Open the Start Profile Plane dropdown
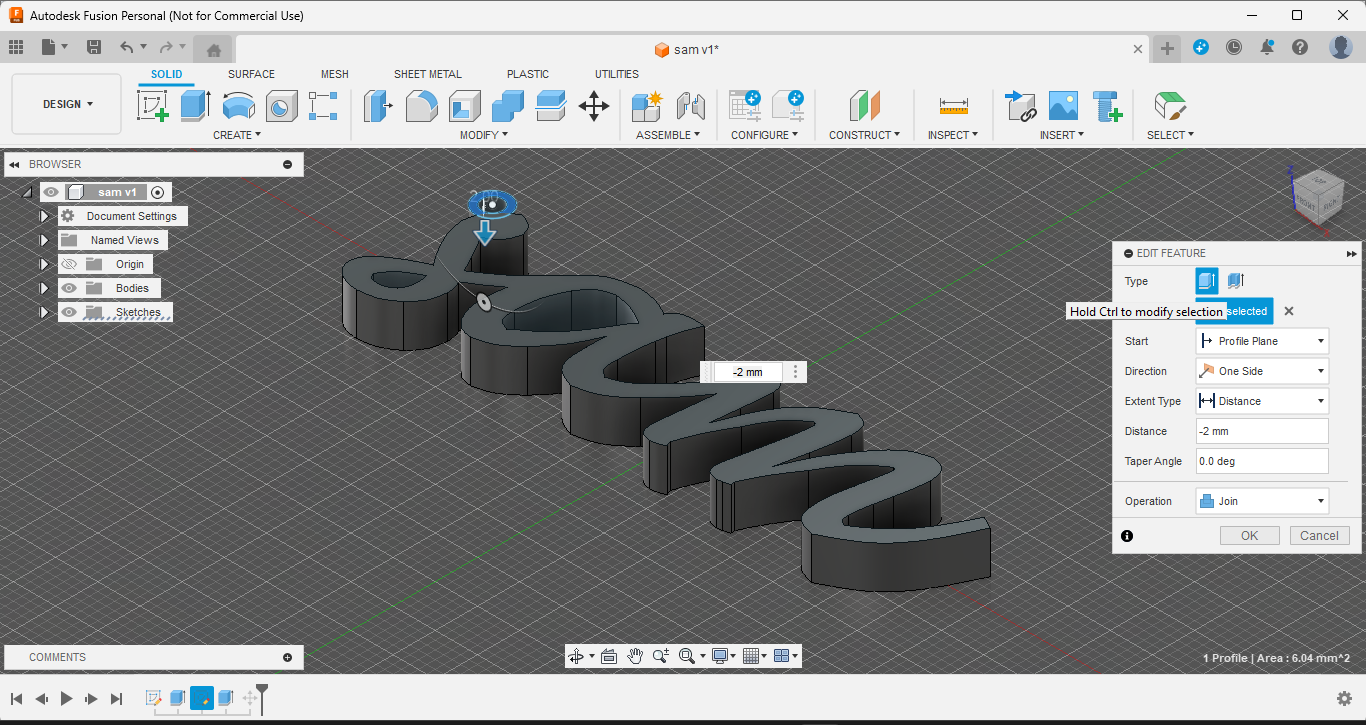Viewport: 1366px width, 725px height. [1262, 341]
